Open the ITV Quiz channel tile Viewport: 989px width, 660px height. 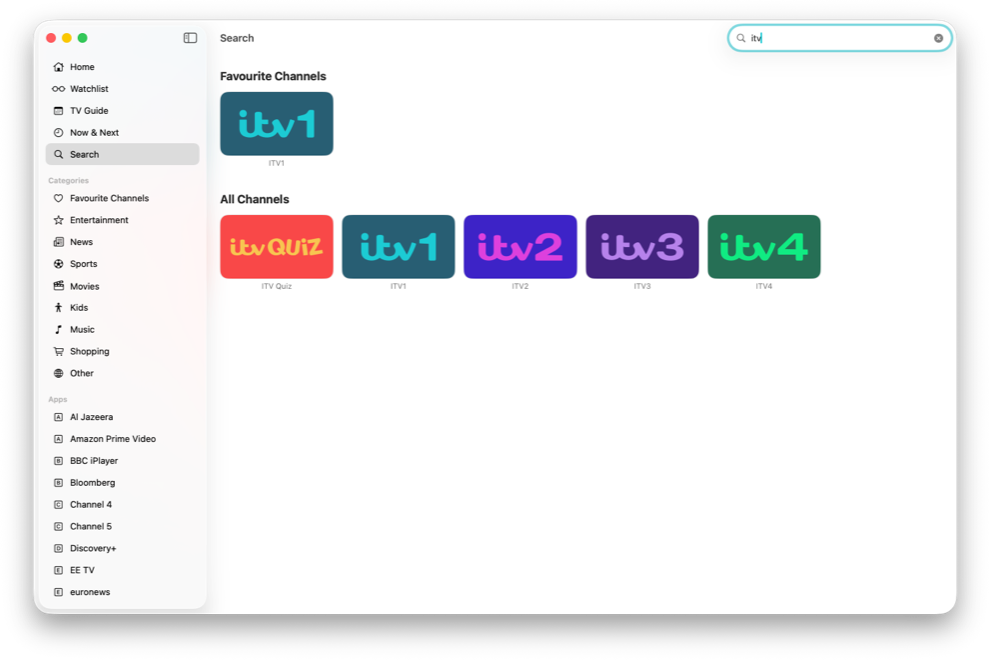click(x=276, y=247)
